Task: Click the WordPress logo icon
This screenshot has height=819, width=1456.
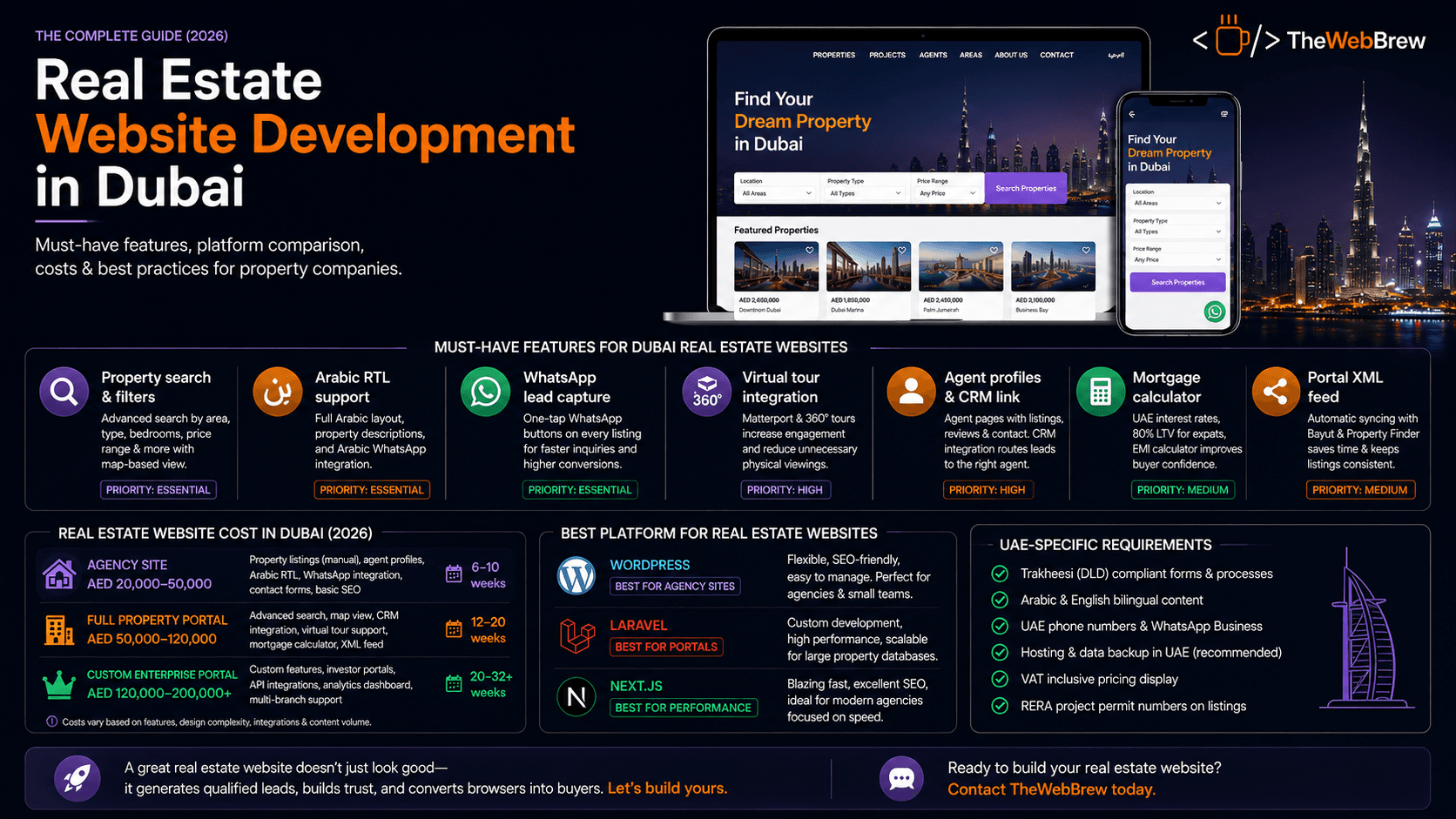Action: (x=576, y=575)
